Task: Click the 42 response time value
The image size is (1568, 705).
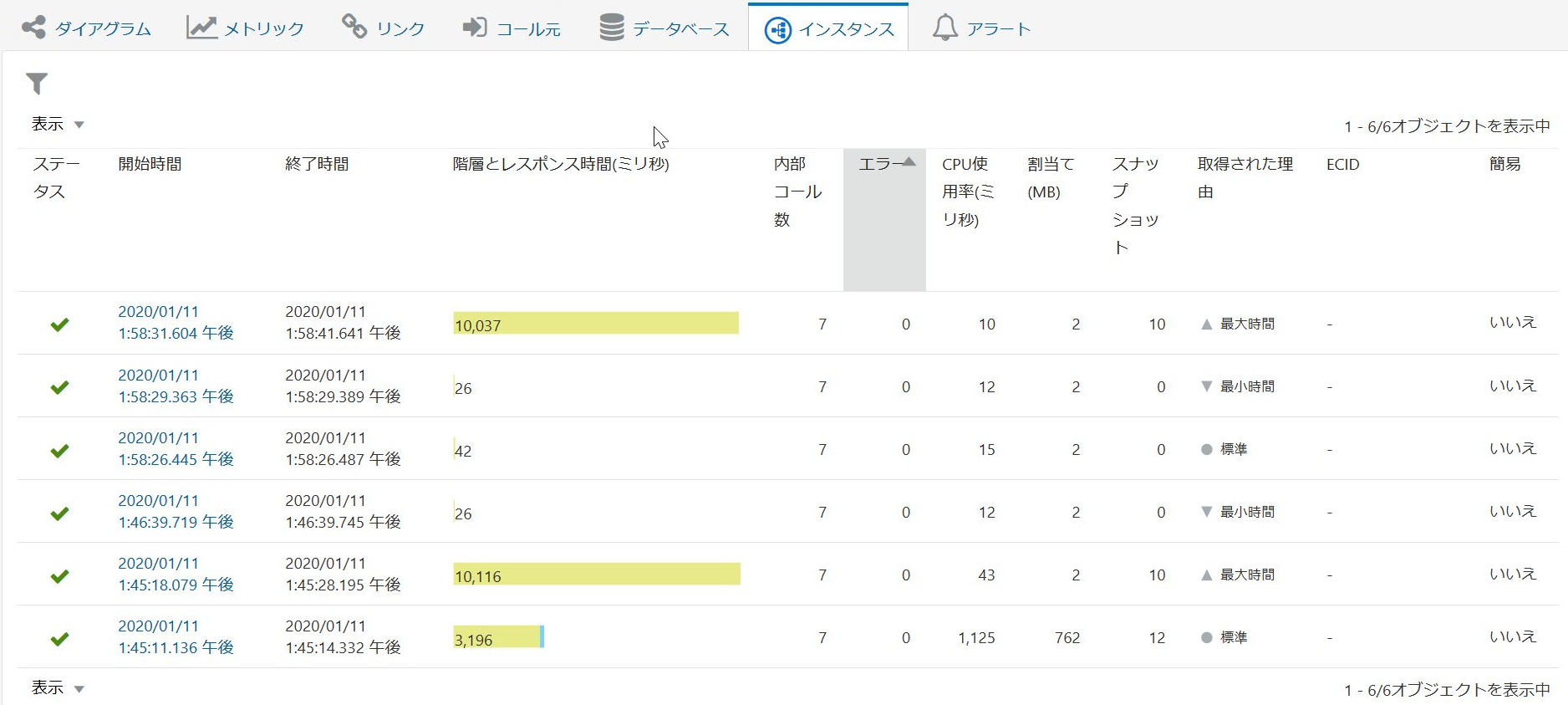Action: pyautogui.click(x=463, y=451)
